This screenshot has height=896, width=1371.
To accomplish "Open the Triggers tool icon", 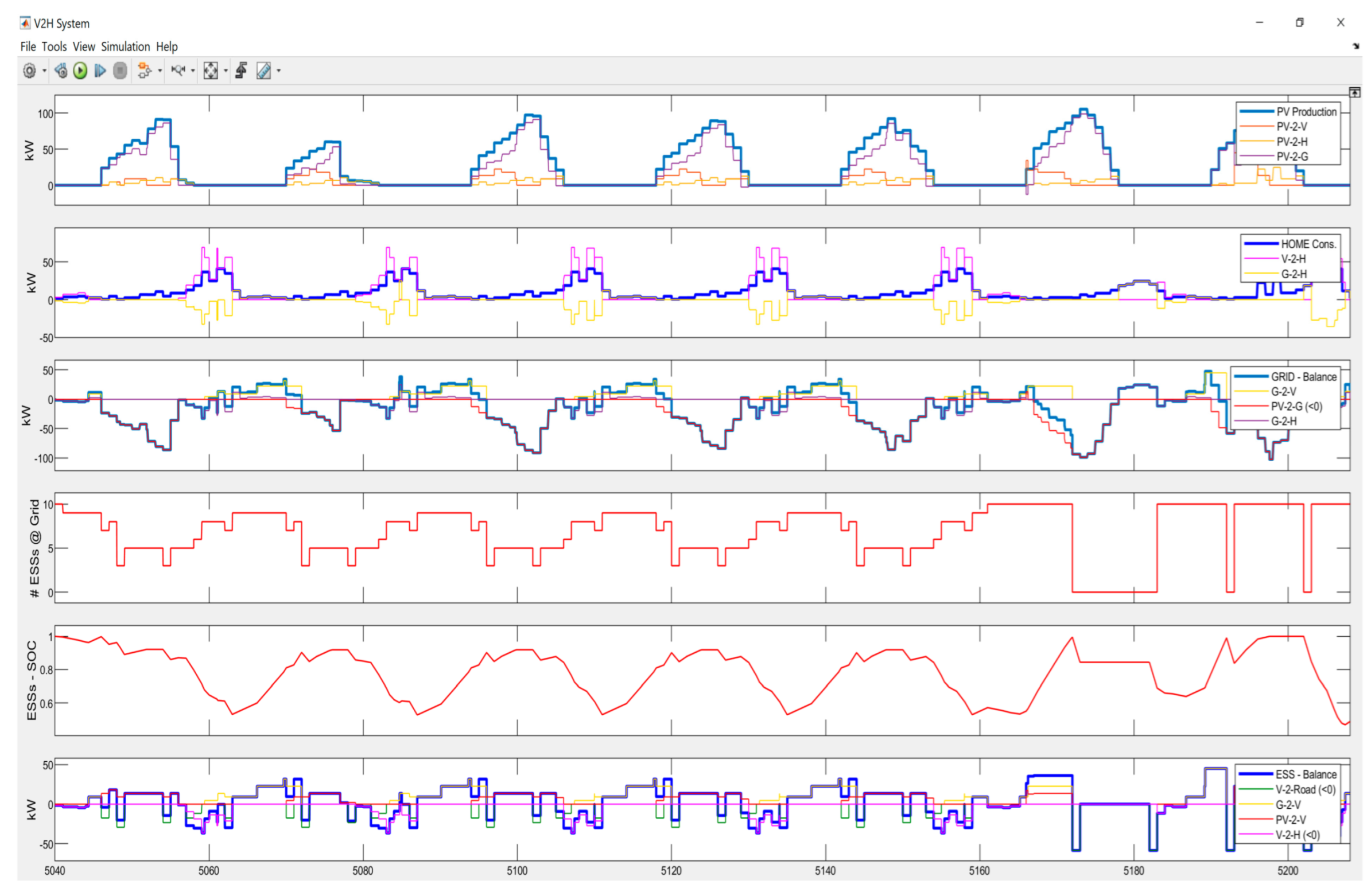I will tap(242, 71).
